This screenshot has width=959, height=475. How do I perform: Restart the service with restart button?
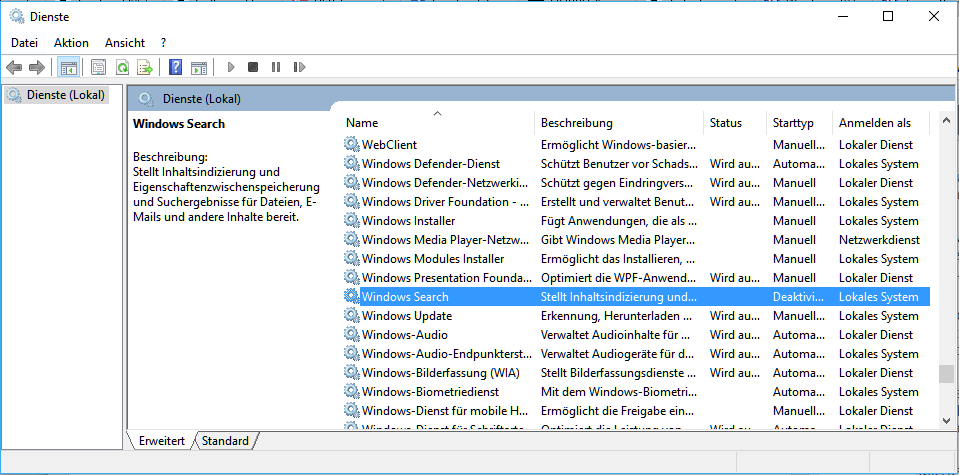299,67
